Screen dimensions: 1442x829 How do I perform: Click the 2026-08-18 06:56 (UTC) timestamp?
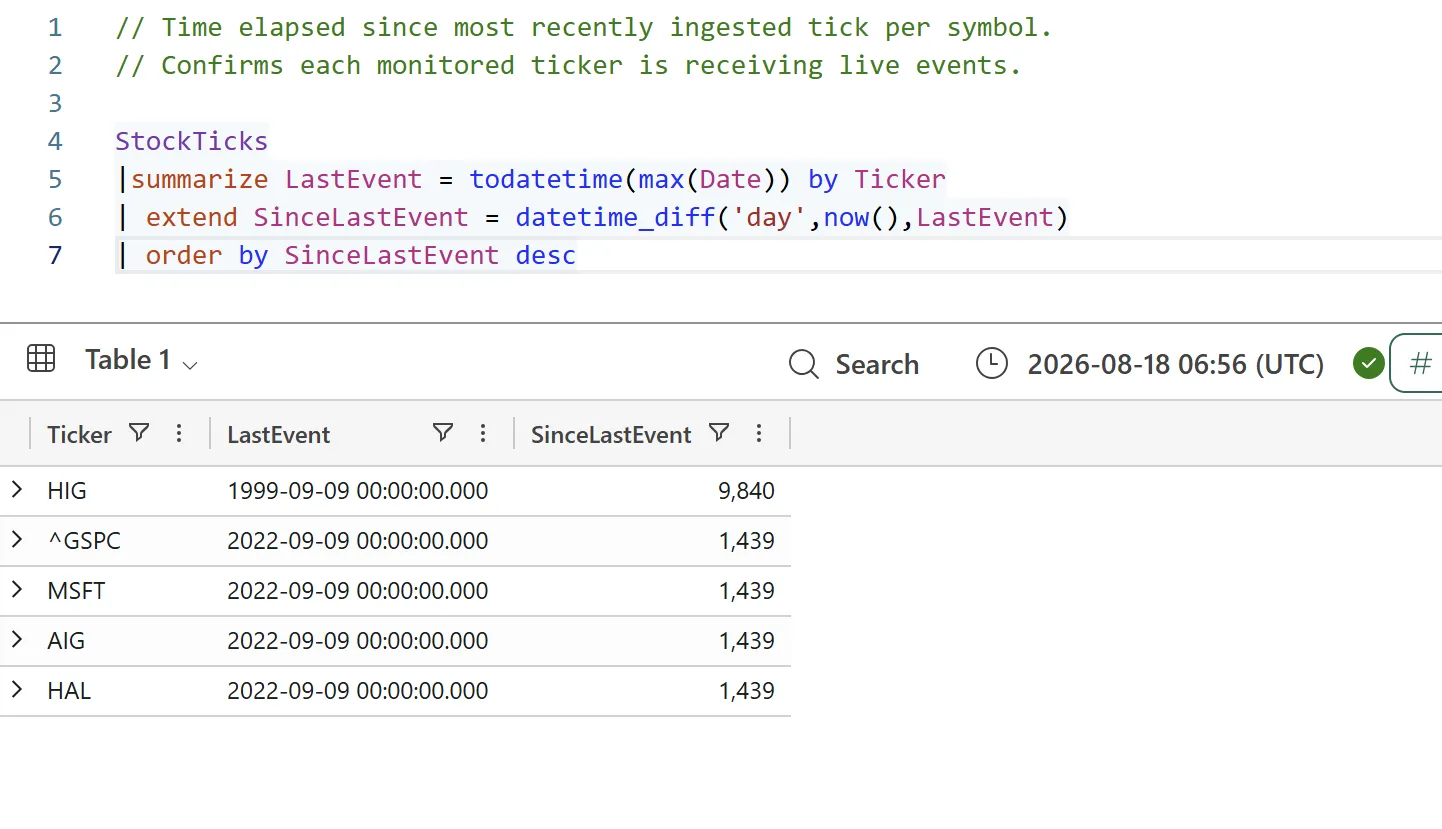coord(1176,364)
